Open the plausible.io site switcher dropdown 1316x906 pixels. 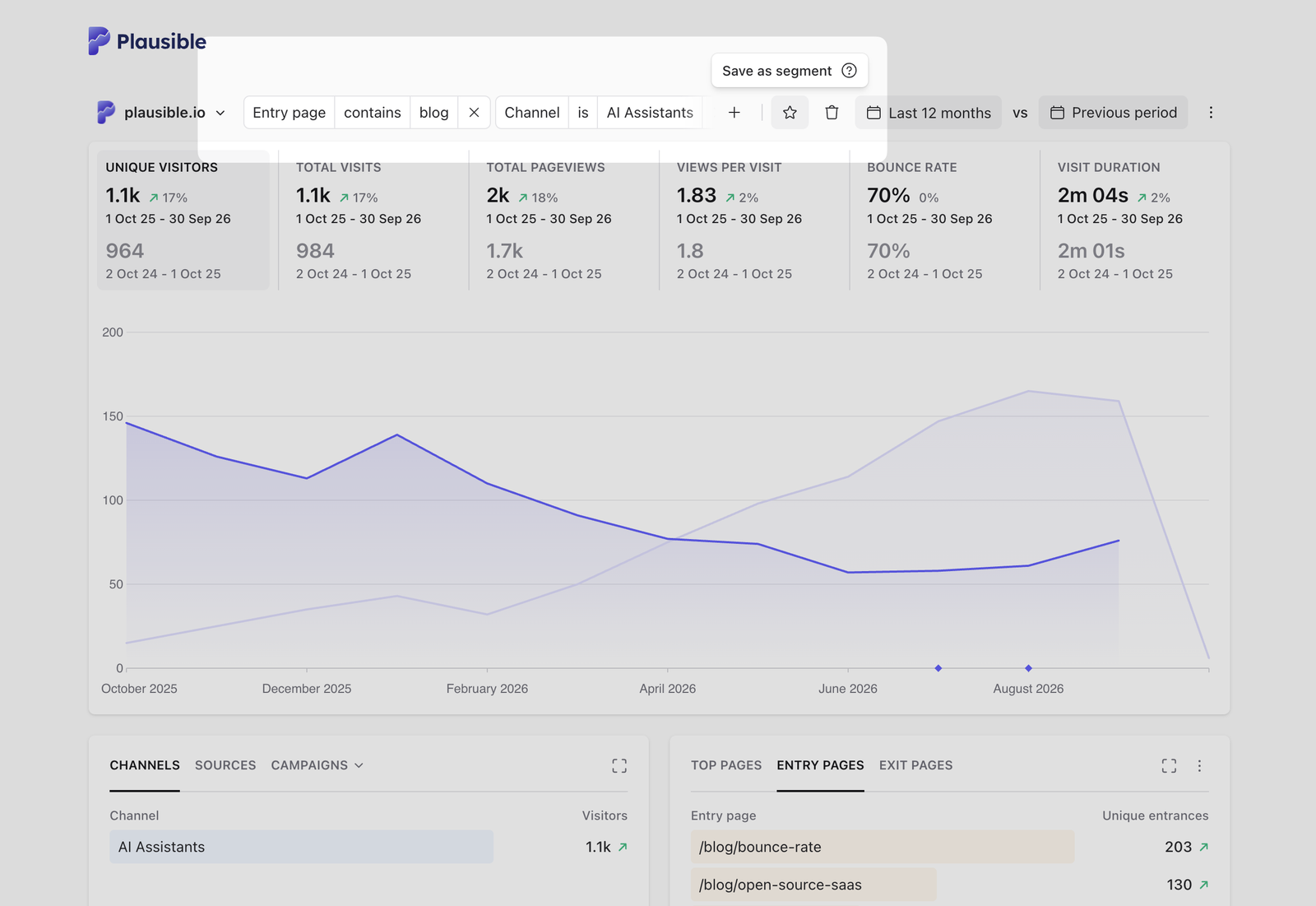pyautogui.click(x=161, y=113)
